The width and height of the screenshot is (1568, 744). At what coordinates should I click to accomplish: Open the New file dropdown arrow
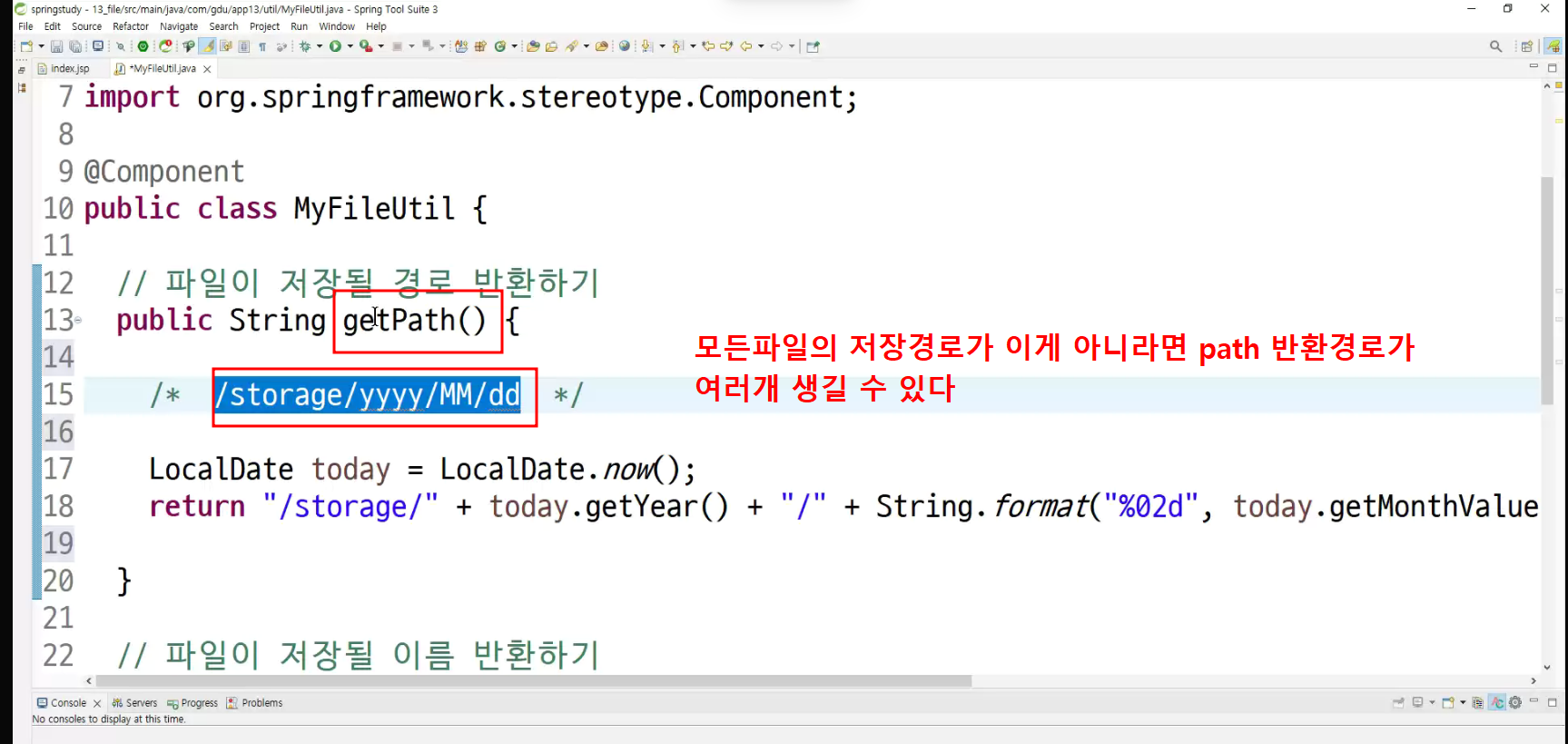41,46
